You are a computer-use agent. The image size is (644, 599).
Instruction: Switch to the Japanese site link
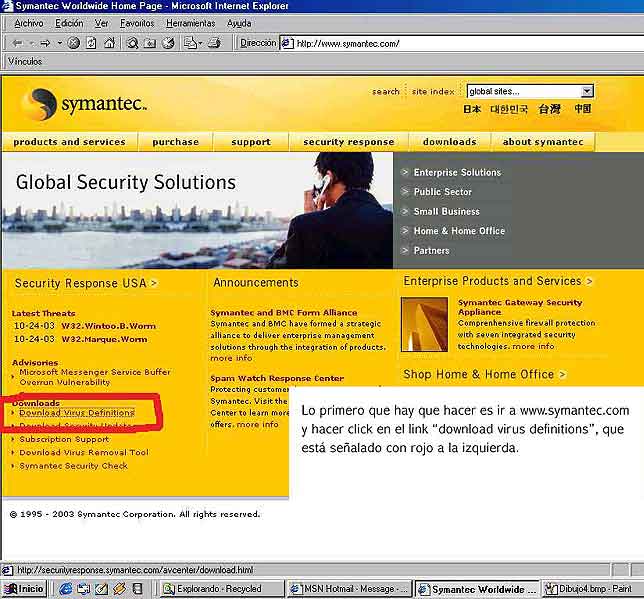pos(472,109)
